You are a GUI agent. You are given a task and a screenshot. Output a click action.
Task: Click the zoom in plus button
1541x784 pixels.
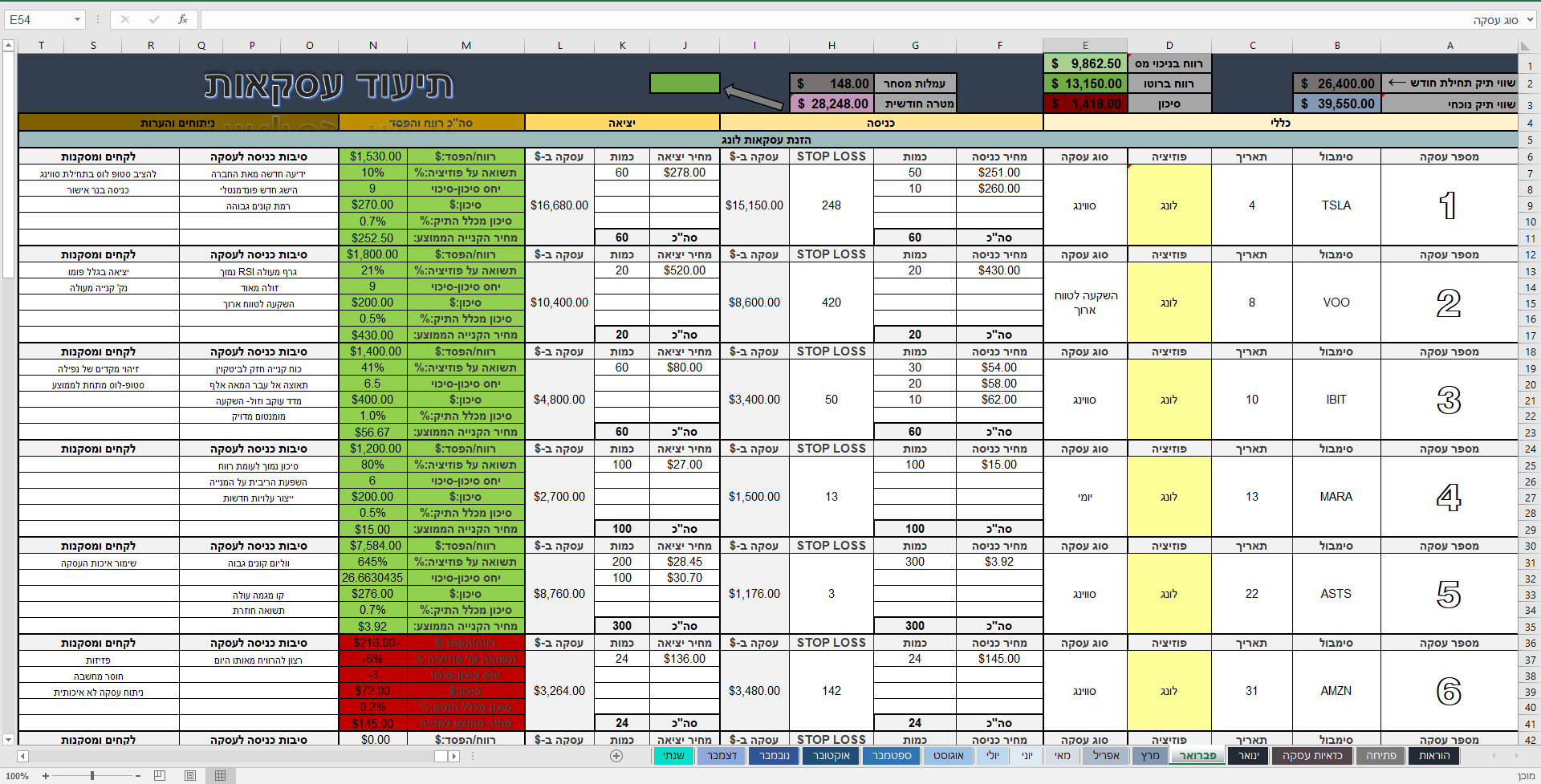point(46,776)
